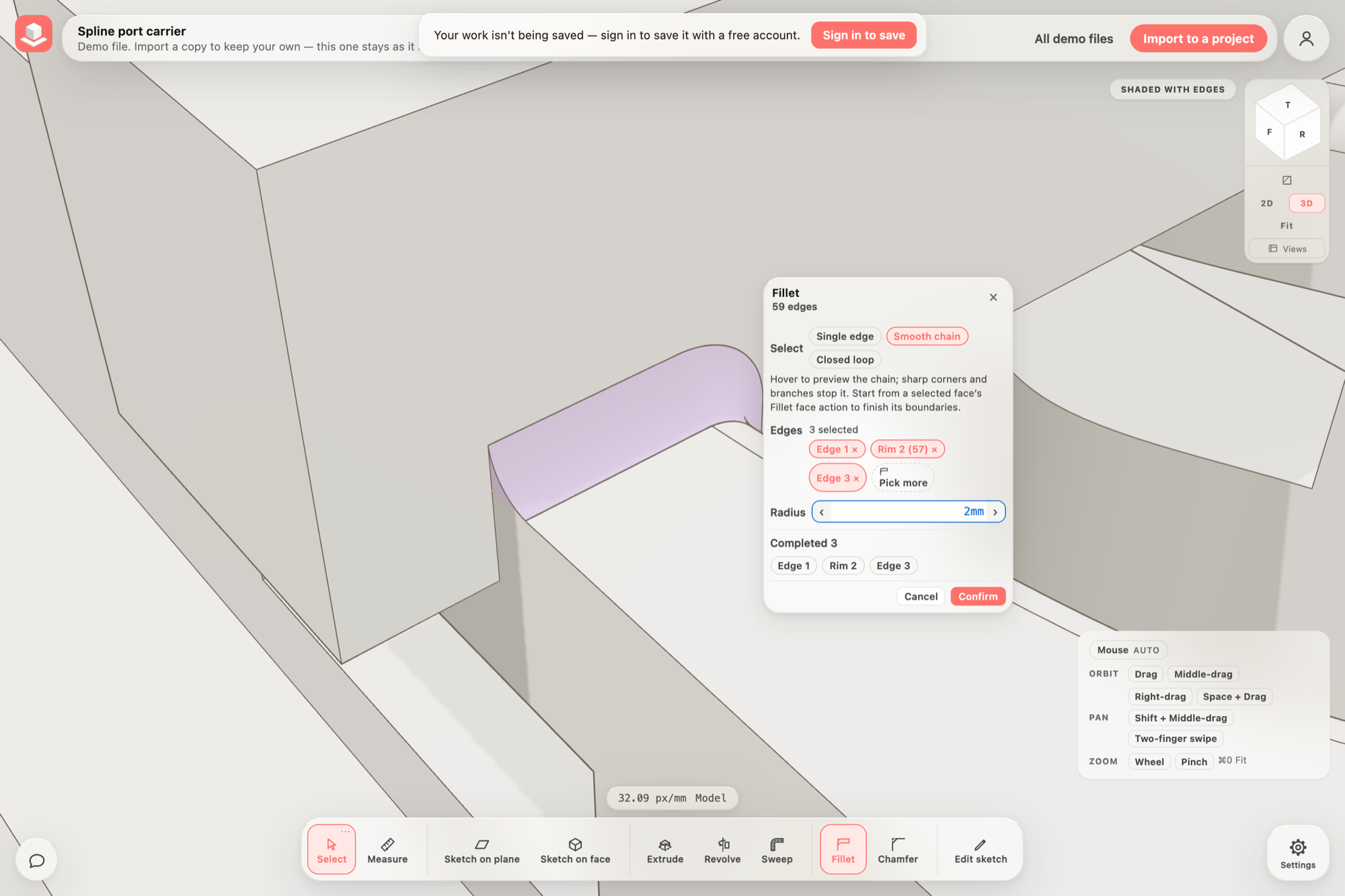The height and width of the screenshot is (896, 1345).
Task: Open the Views dropdown
Action: point(1287,249)
